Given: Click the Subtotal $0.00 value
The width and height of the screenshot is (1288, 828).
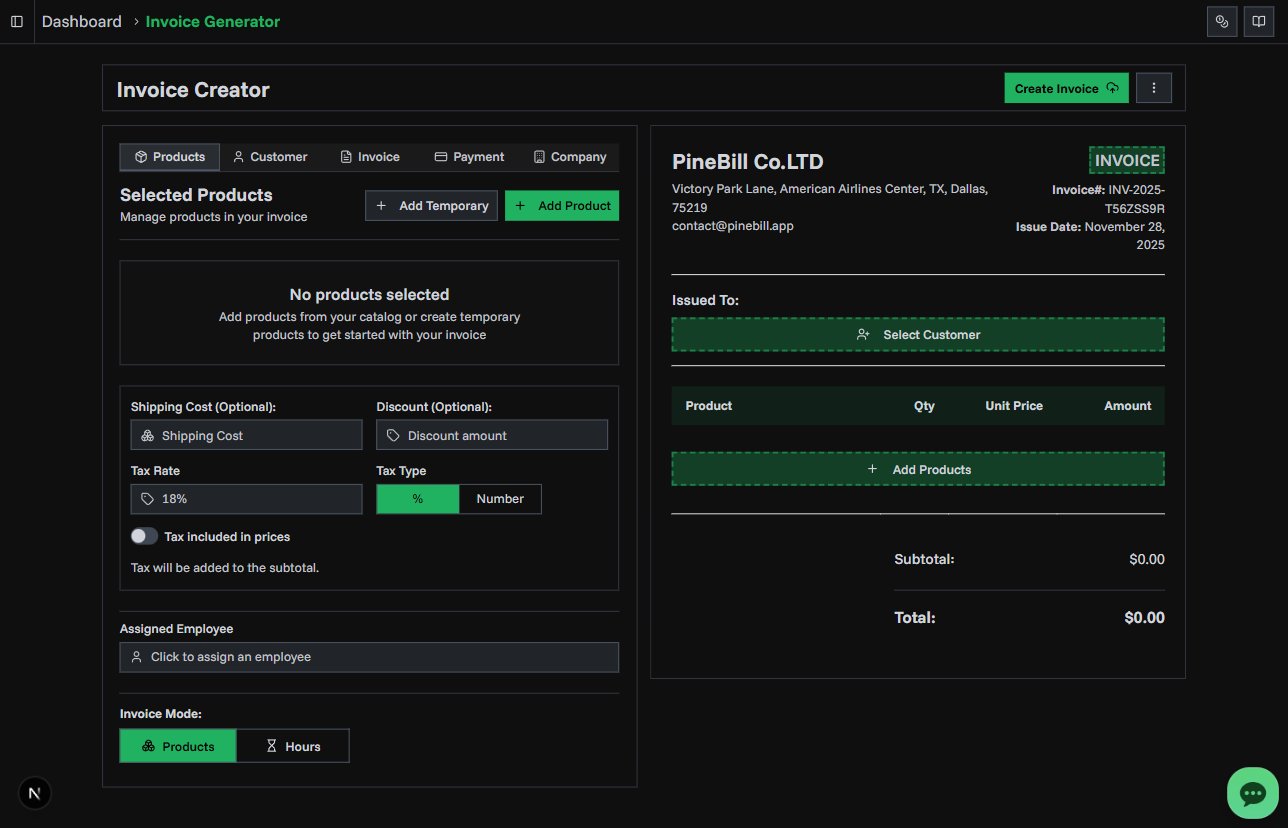Looking at the screenshot, I should (x=1147, y=559).
